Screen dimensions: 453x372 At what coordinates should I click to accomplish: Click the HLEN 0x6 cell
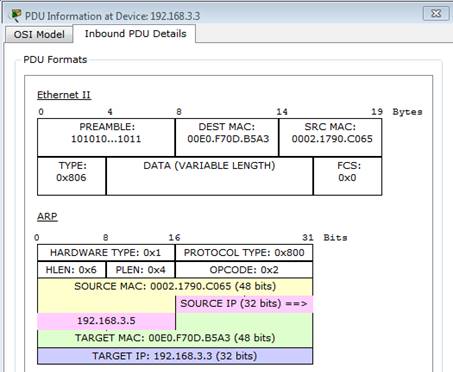point(72,270)
